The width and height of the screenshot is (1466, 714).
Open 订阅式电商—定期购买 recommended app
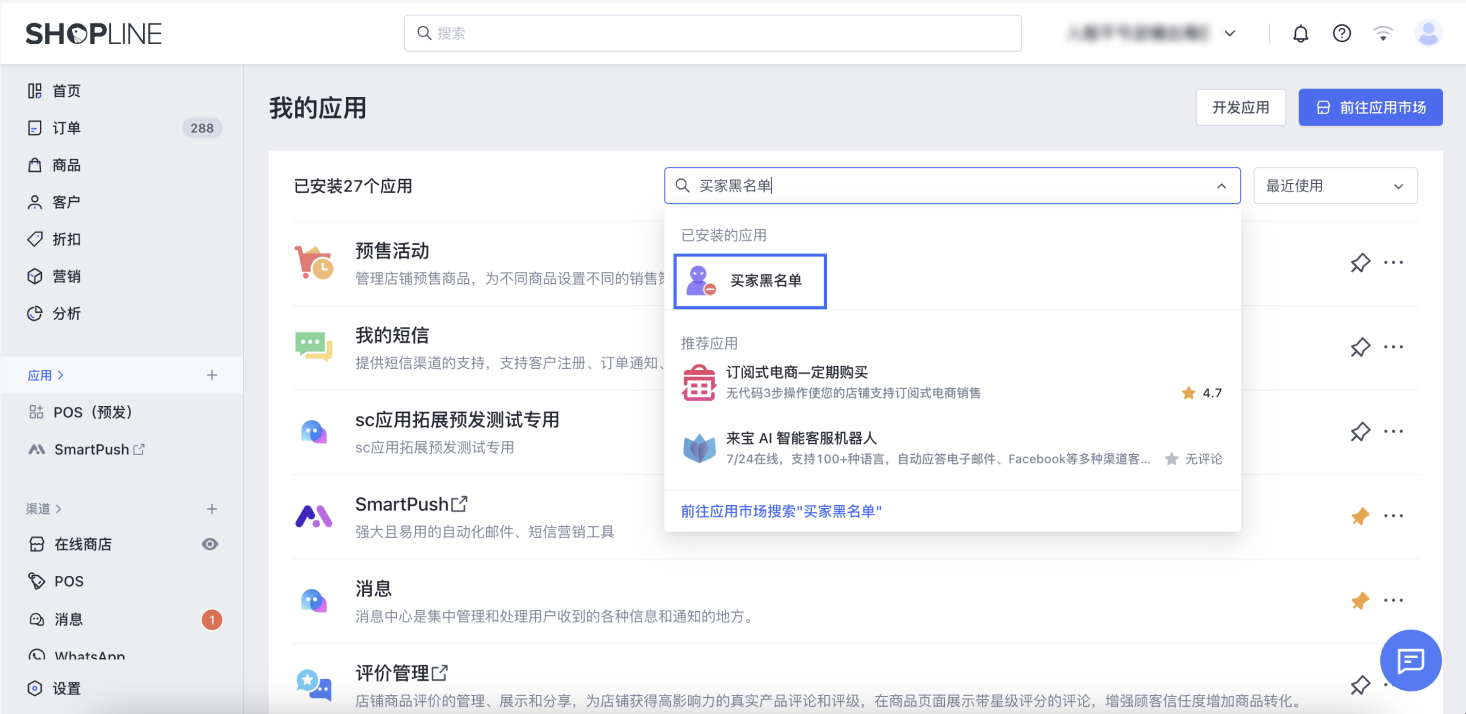[x=952, y=382]
